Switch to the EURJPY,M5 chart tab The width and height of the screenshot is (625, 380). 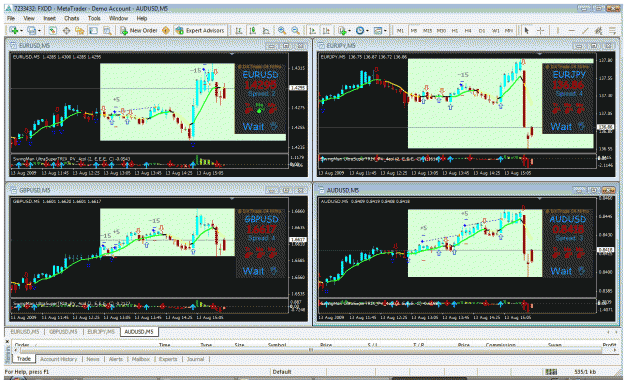pyautogui.click(x=101, y=332)
